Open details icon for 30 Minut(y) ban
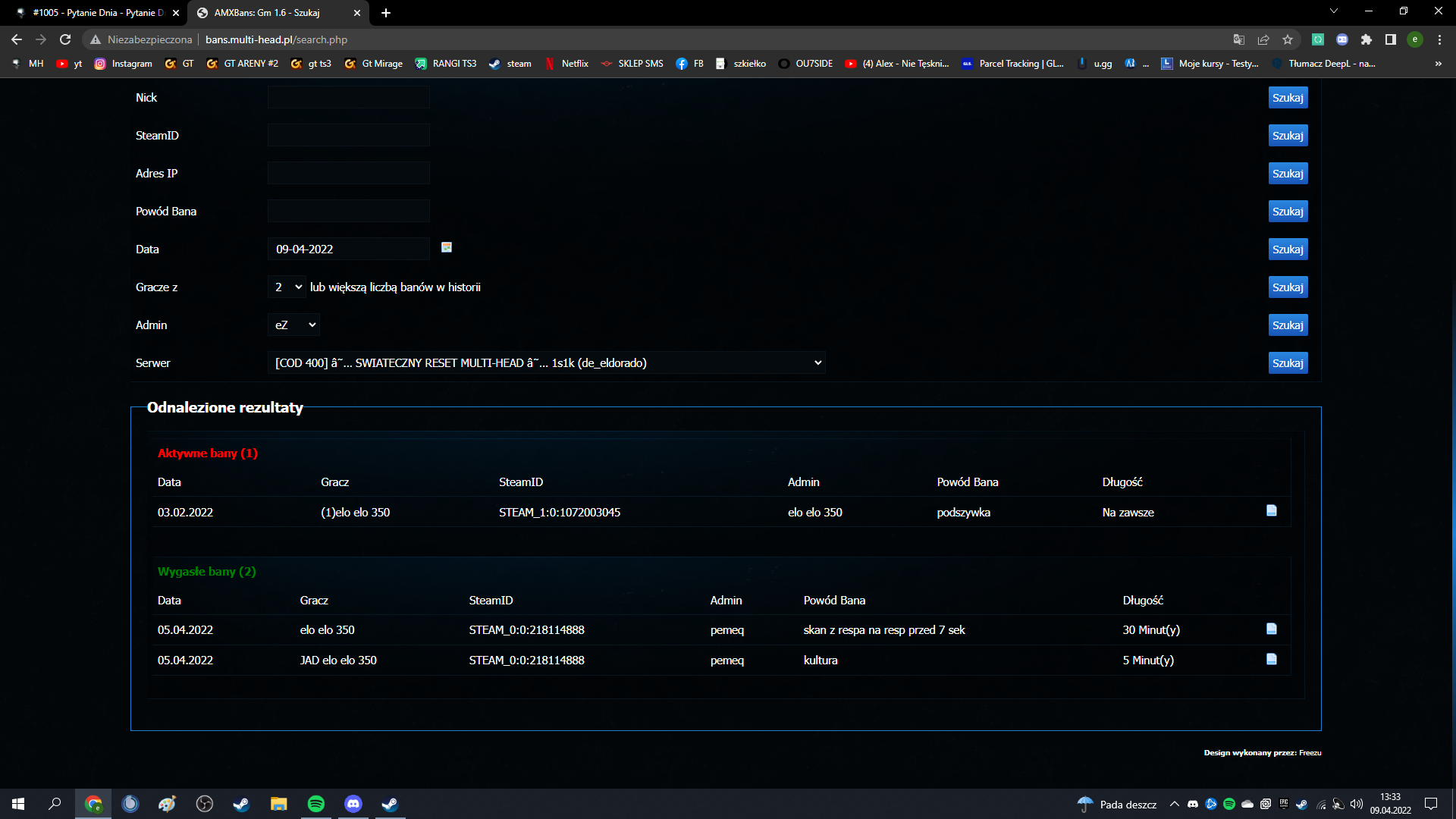Viewport: 1456px width, 819px height. pyautogui.click(x=1272, y=629)
